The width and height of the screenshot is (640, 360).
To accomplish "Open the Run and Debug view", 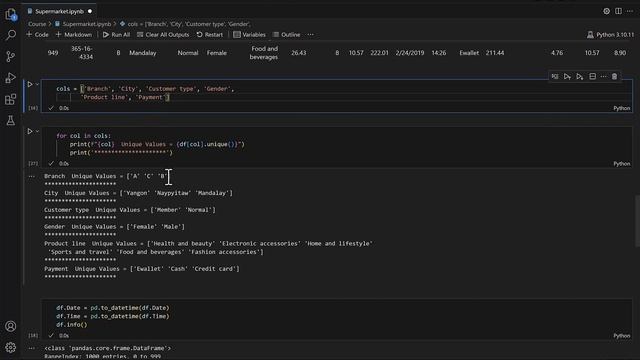I will pos(11,78).
